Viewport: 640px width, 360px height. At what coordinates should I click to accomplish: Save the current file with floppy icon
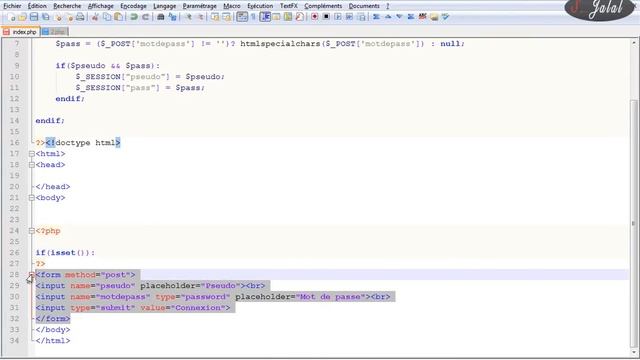click(34, 17)
